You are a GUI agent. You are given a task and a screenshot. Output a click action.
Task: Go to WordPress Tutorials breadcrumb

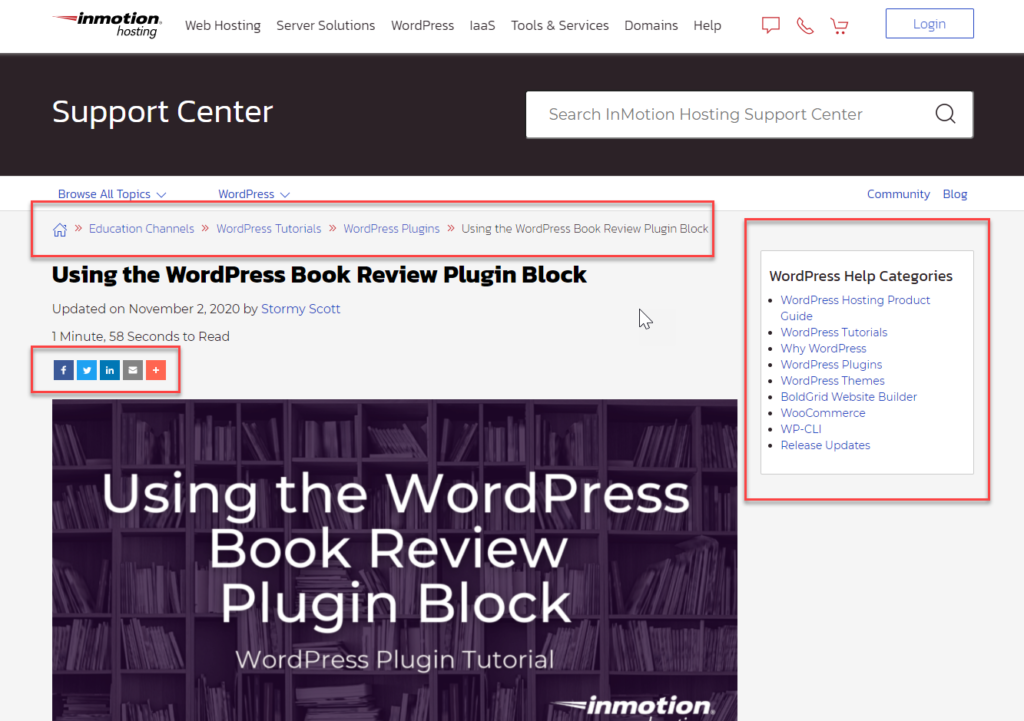pos(269,229)
